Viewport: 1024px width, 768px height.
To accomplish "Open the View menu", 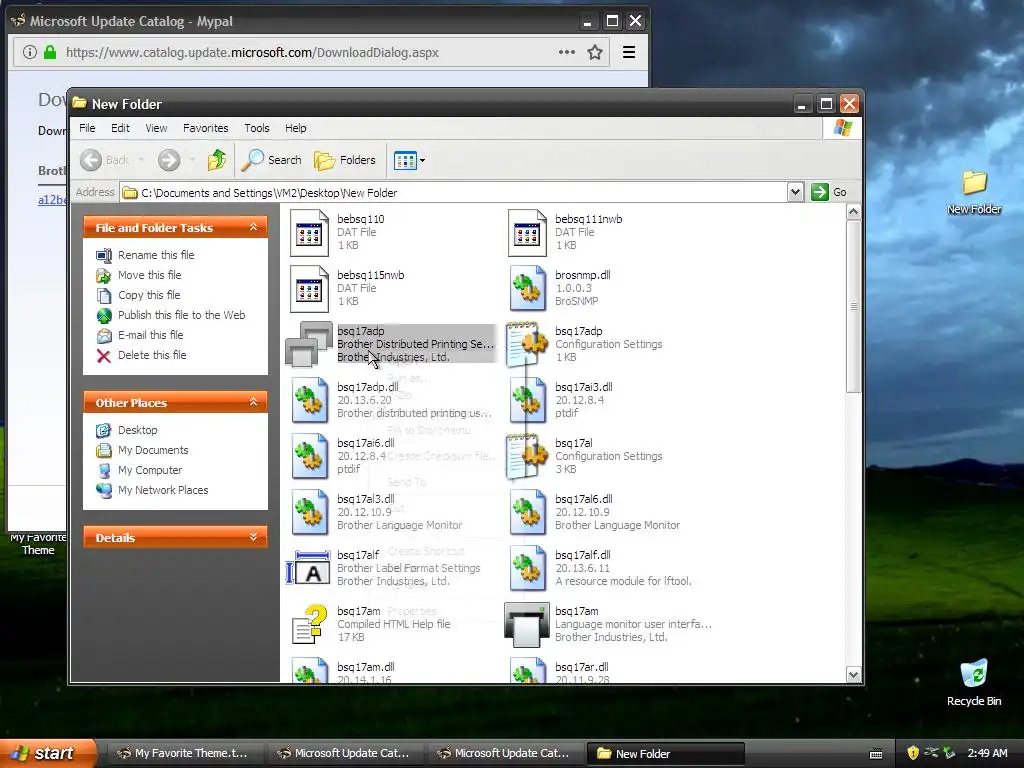I will point(156,128).
